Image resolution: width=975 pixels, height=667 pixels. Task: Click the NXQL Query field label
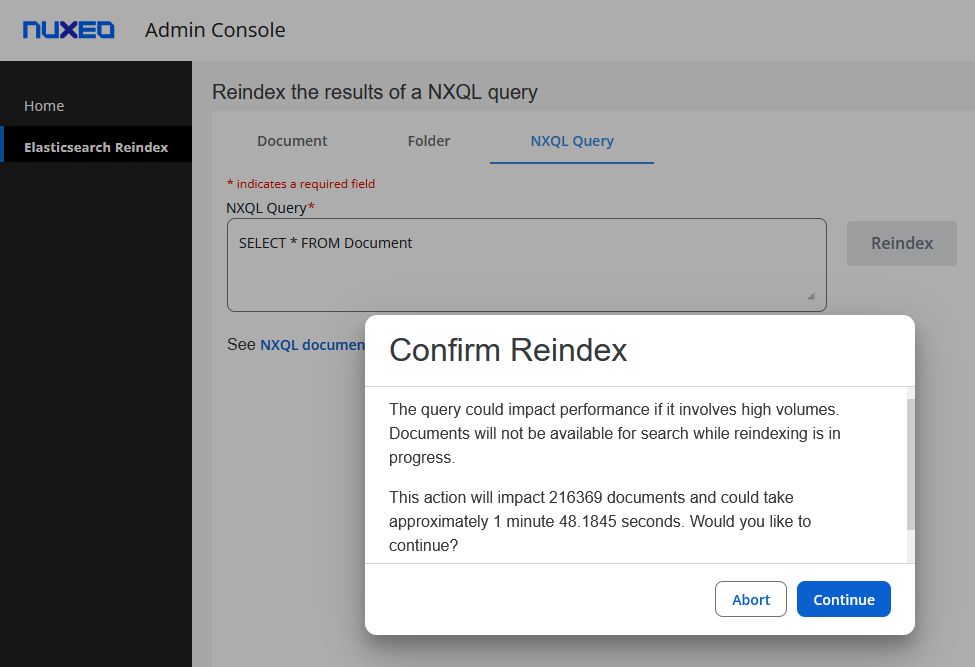click(x=270, y=207)
